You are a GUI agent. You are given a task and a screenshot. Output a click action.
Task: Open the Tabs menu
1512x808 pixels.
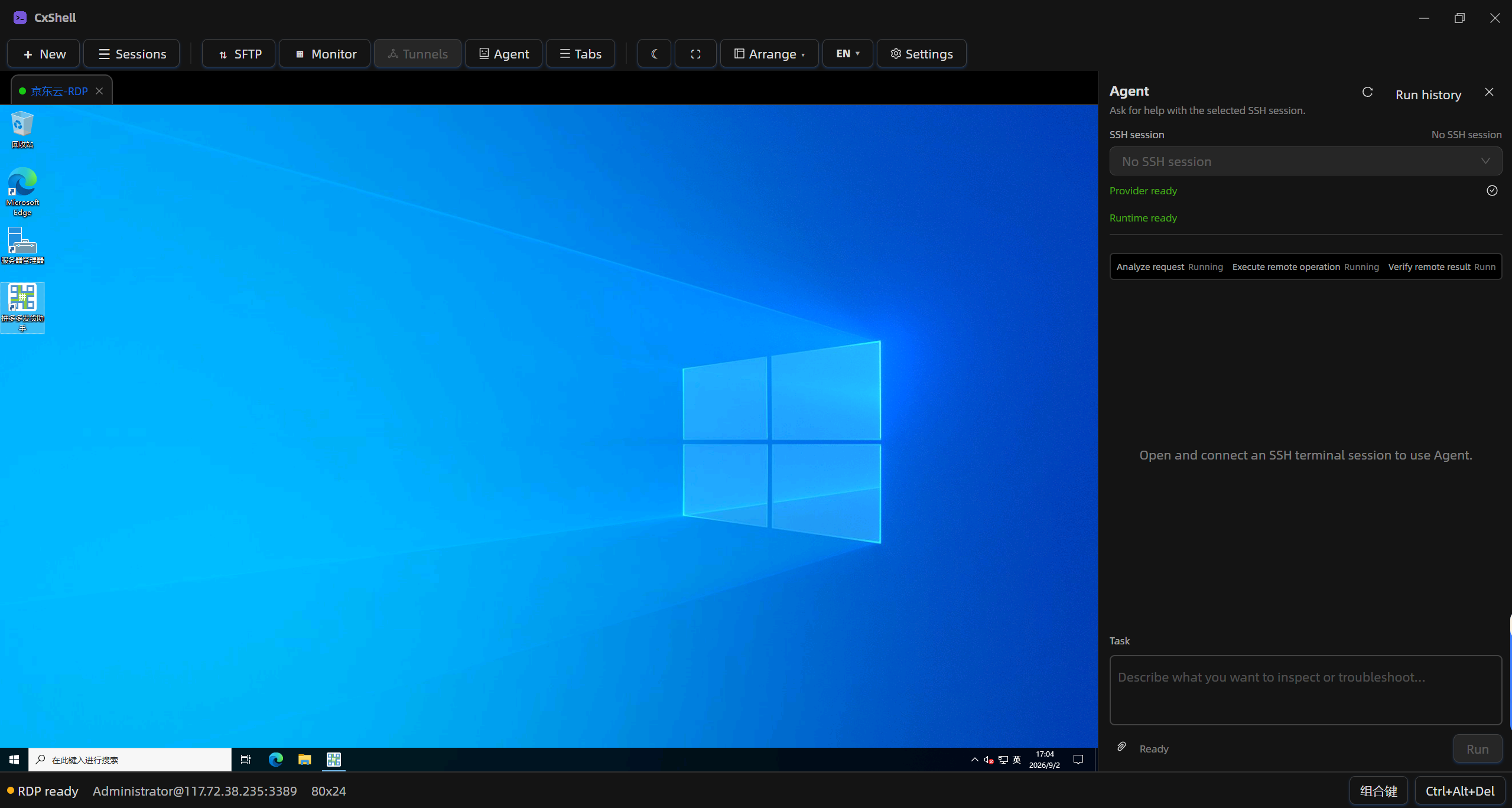tap(580, 54)
